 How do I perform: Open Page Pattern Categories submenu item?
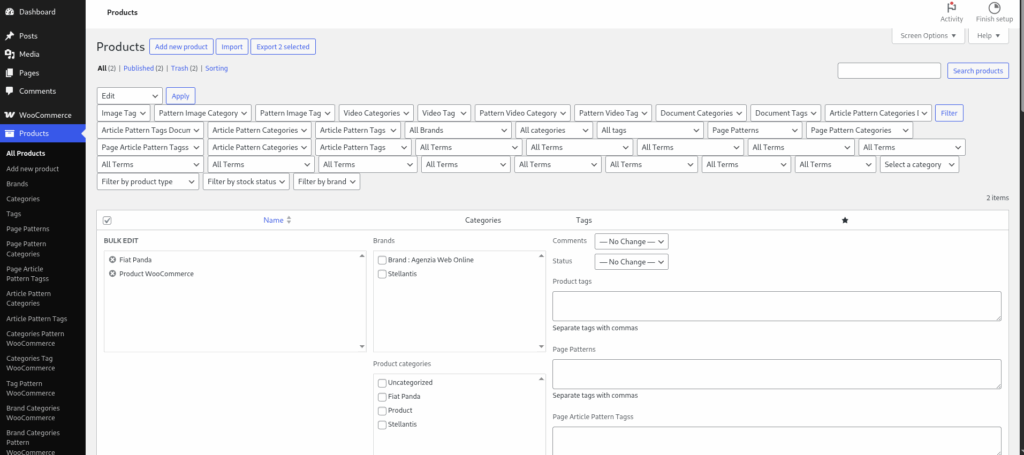[x=26, y=249]
